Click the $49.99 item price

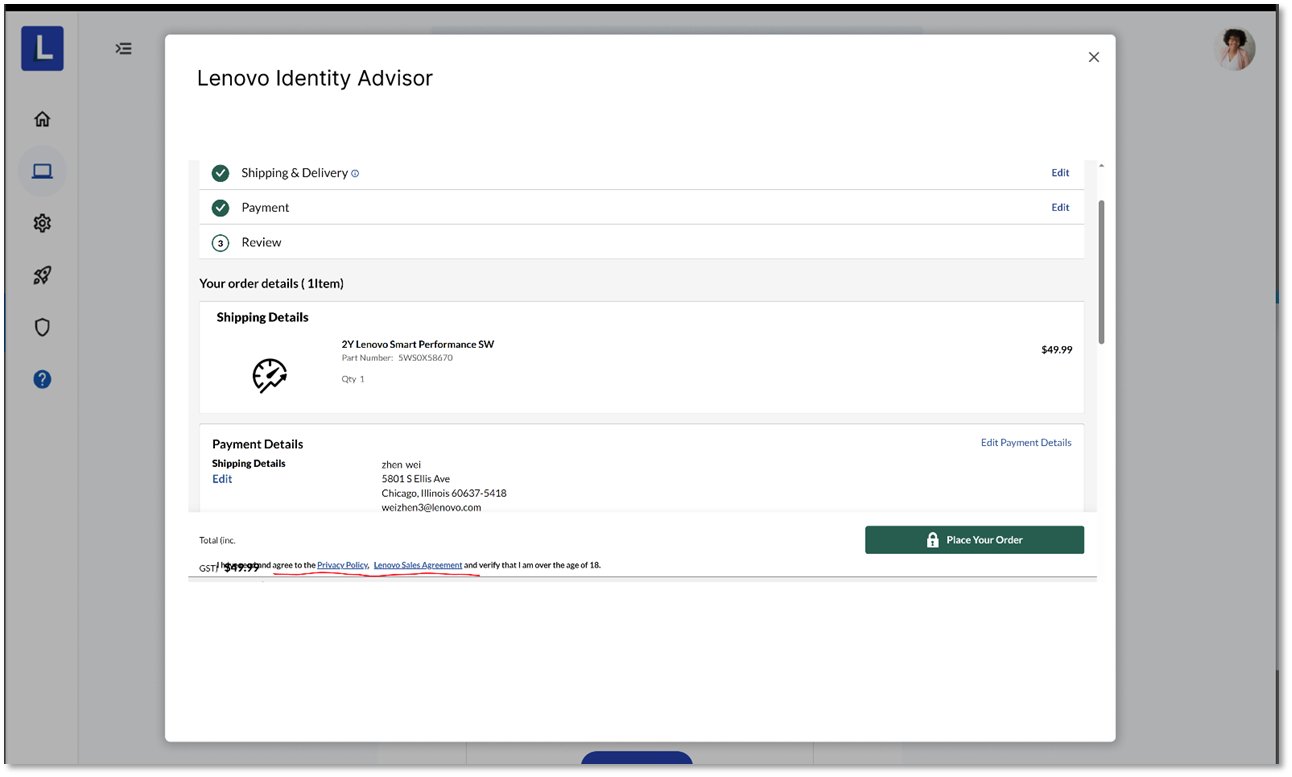click(1056, 350)
